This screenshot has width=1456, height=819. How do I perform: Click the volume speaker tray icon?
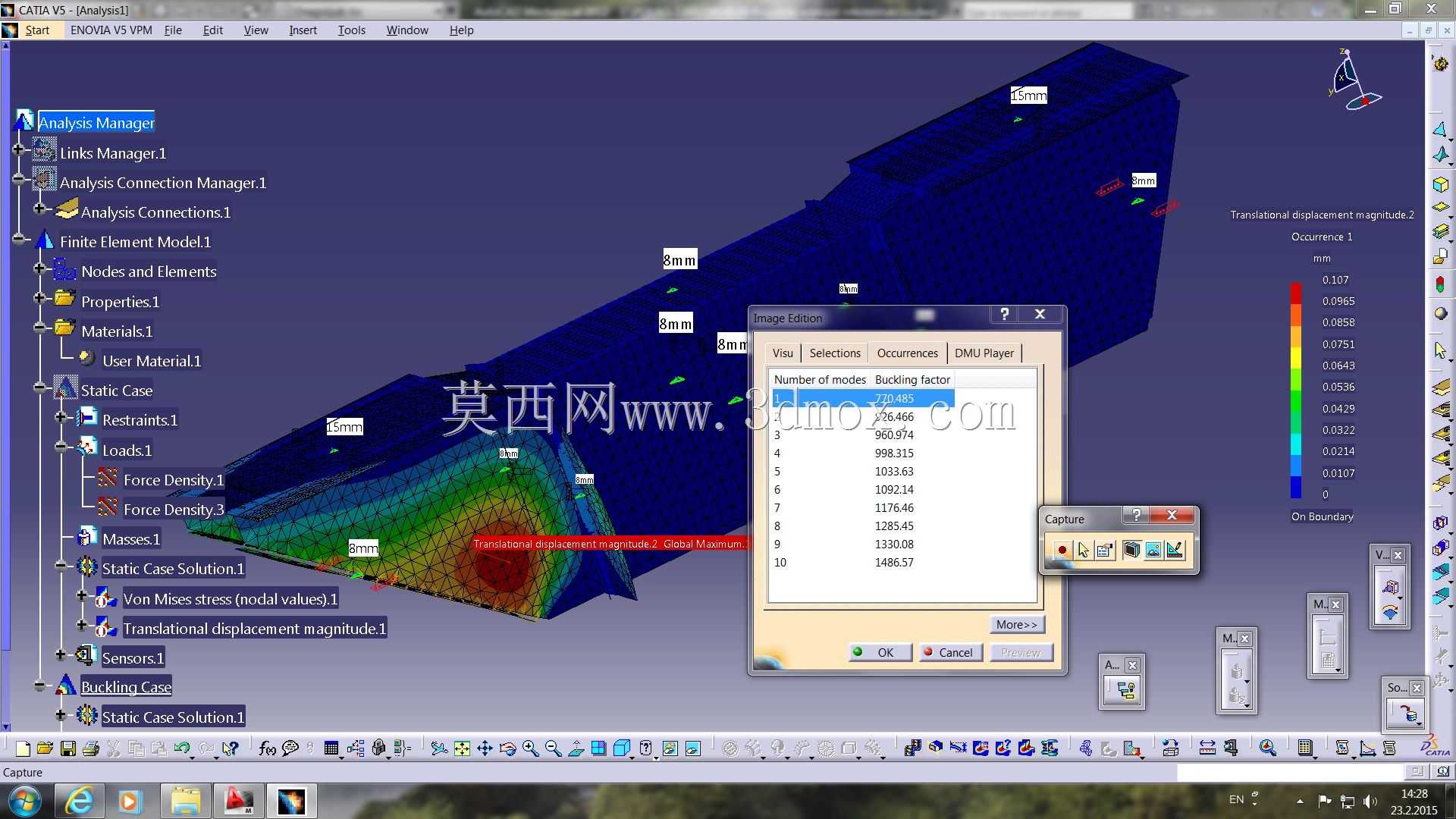[x=1370, y=801]
